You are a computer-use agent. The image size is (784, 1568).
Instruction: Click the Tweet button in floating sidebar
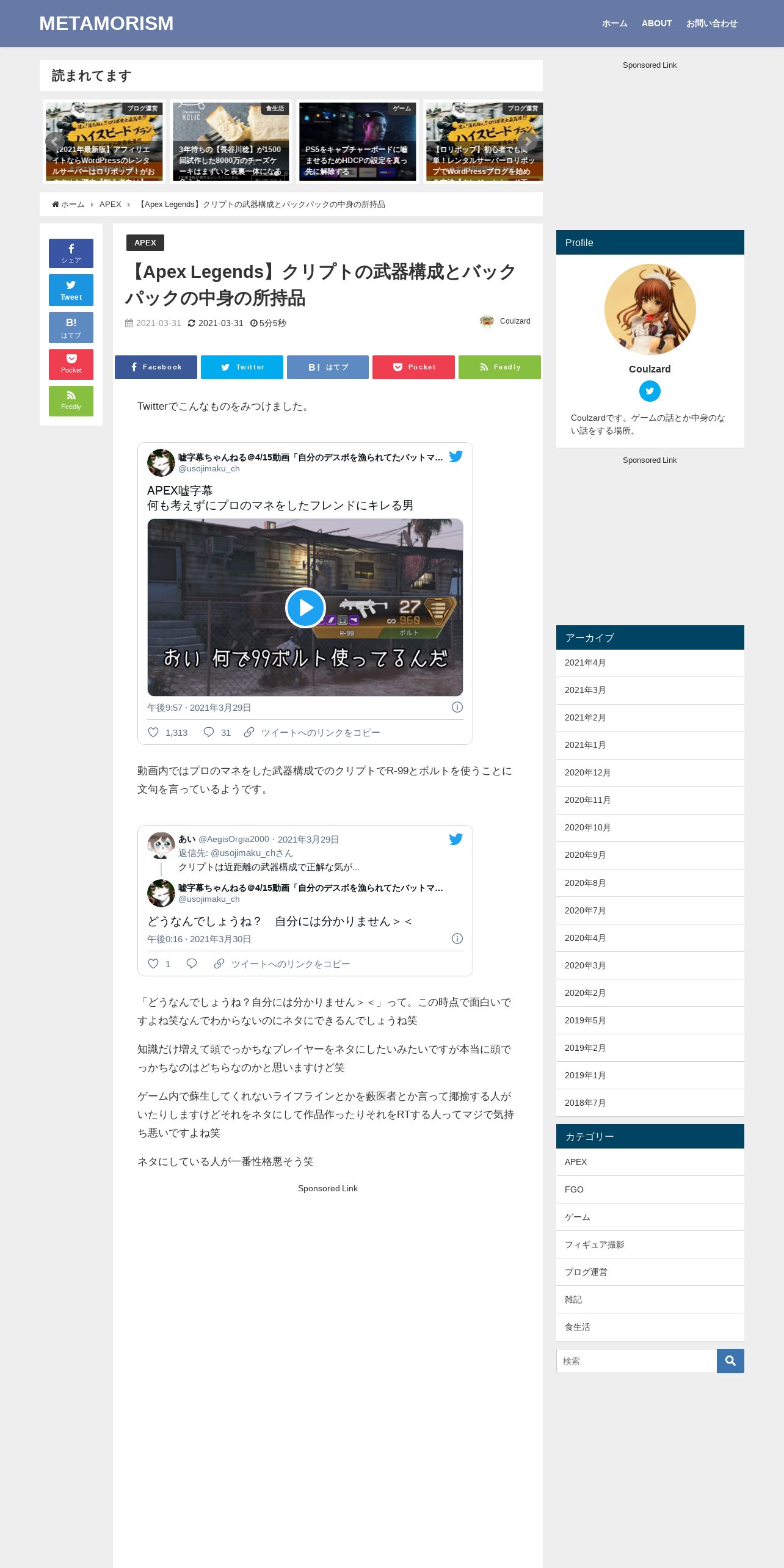tap(71, 290)
